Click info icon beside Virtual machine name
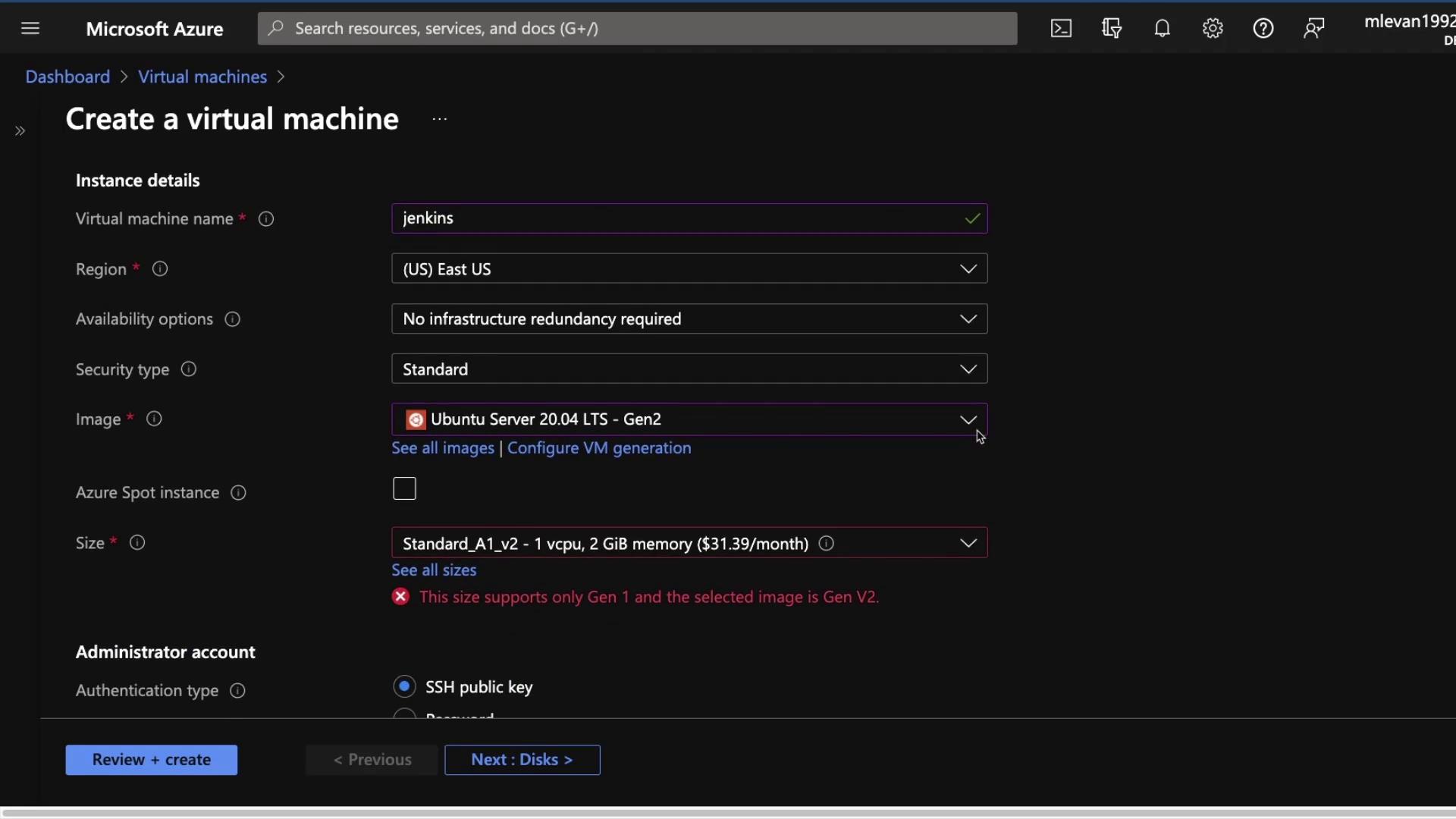 click(266, 219)
